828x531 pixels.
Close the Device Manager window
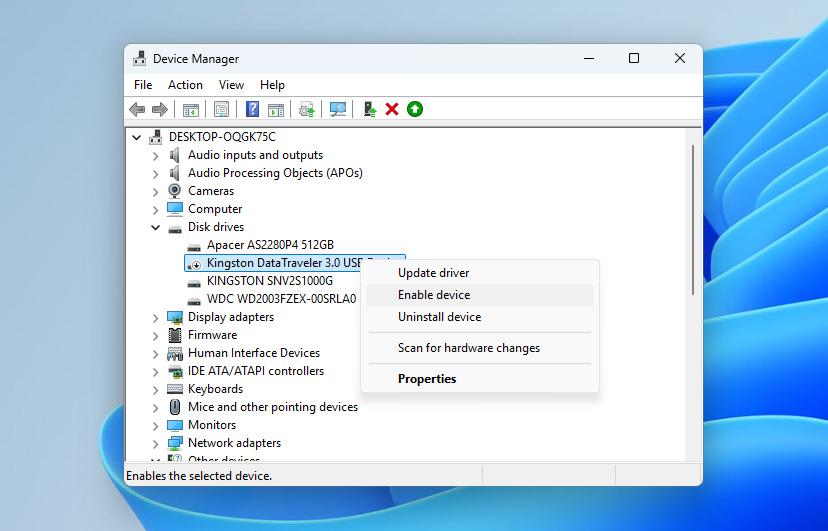[680, 58]
